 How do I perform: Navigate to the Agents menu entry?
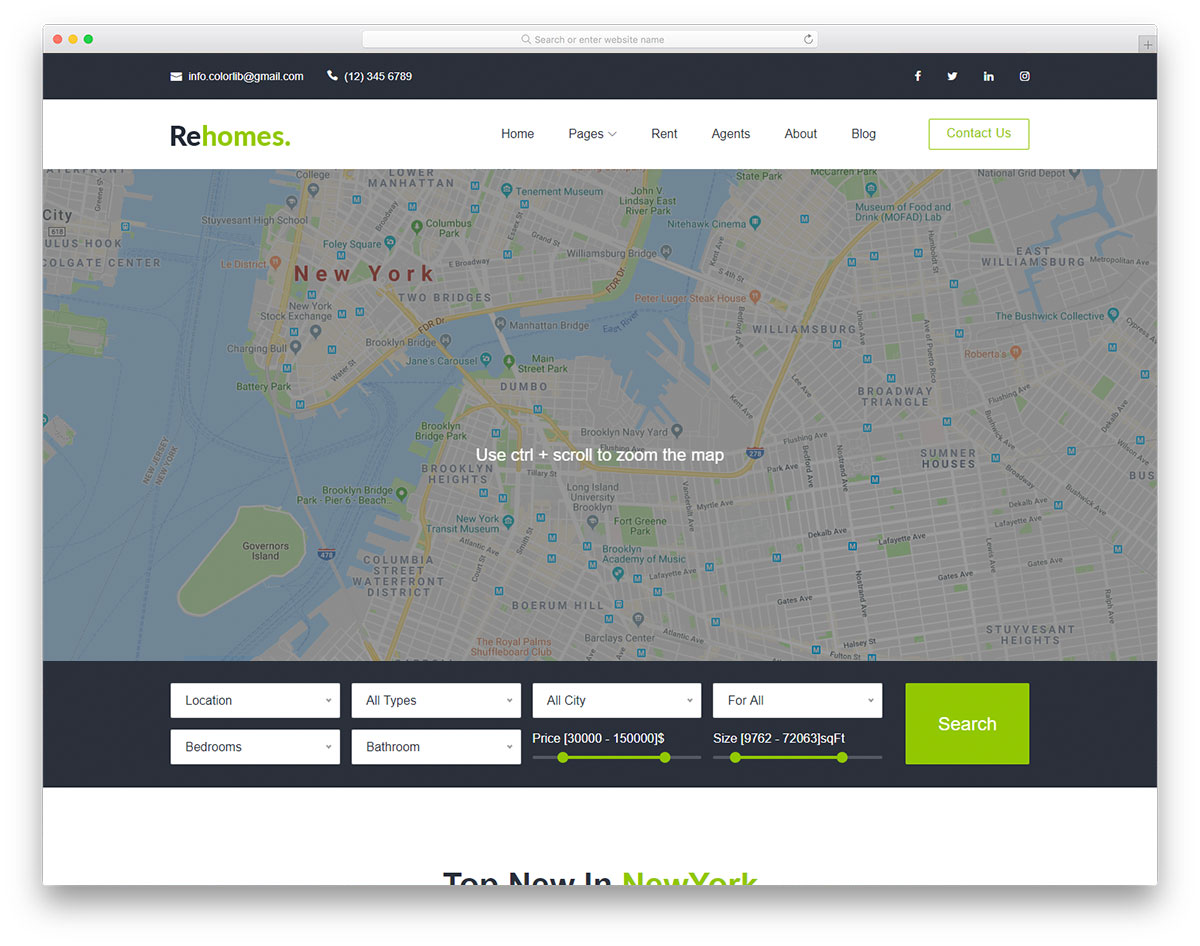pos(731,133)
